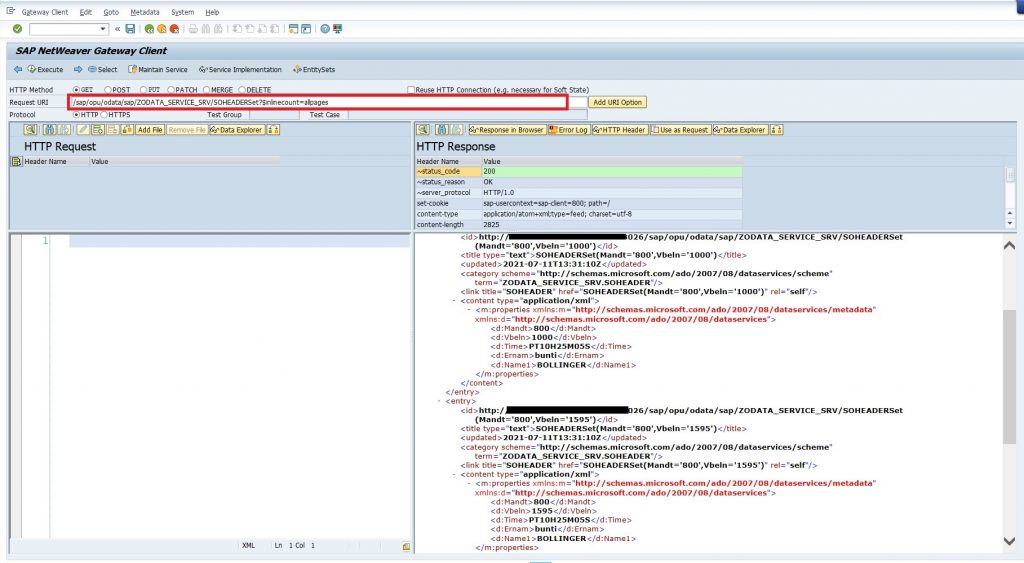Click the pencil edit icon in HTTP Request toolbar
Image resolution: width=1024 pixels, height=563 pixels.
tap(83, 129)
